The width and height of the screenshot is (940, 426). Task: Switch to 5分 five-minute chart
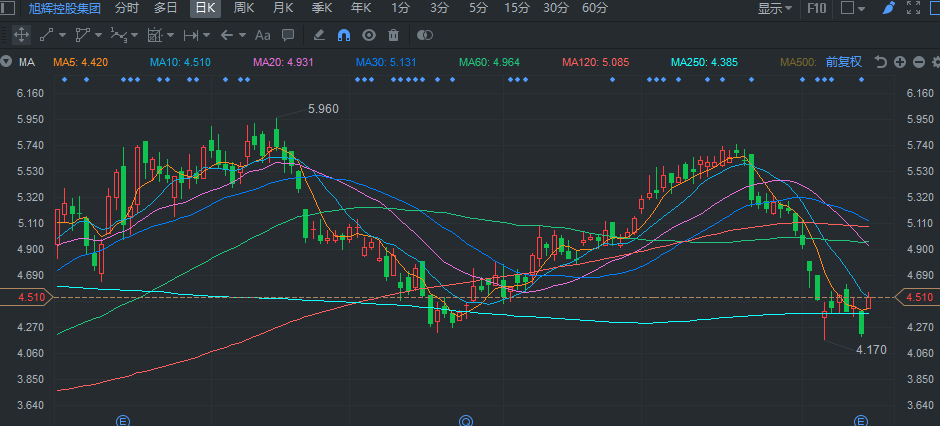478,8
